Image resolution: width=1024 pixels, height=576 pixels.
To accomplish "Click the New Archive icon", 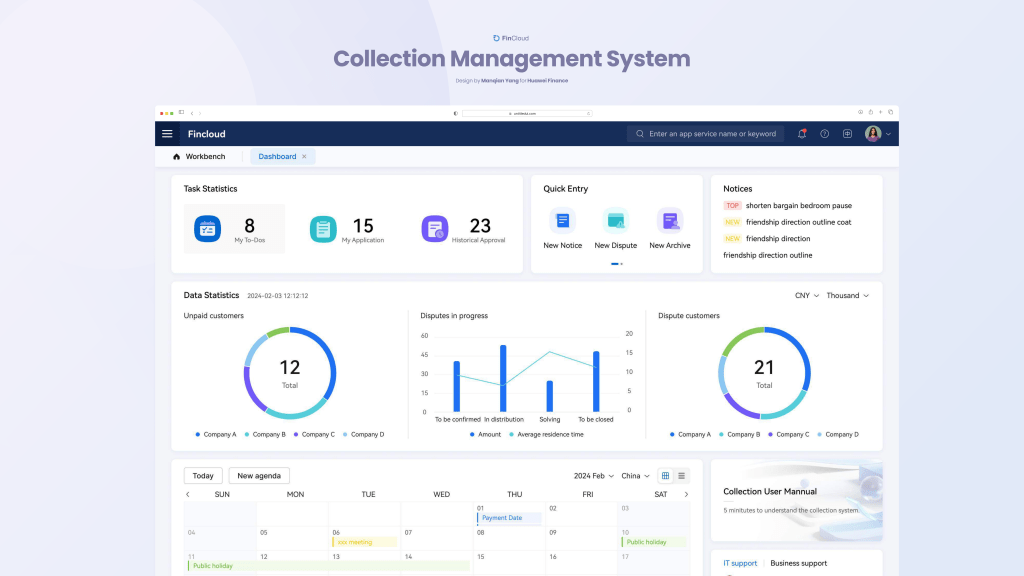I will tap(669, 221).
